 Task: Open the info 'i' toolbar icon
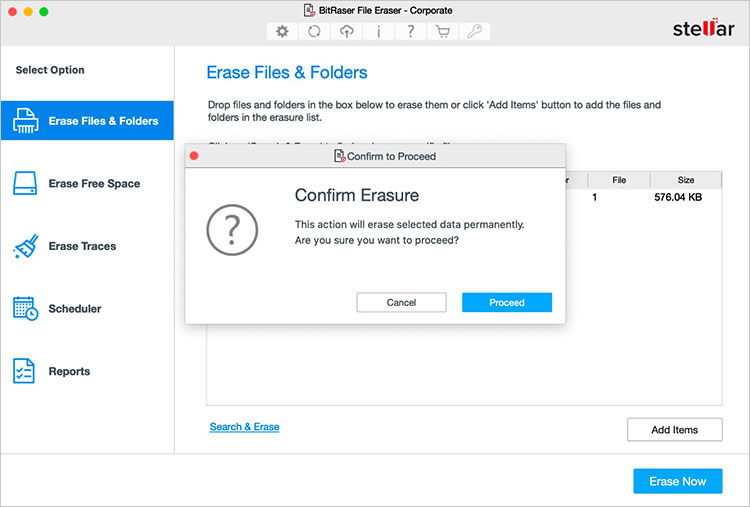tap(378, 32)
